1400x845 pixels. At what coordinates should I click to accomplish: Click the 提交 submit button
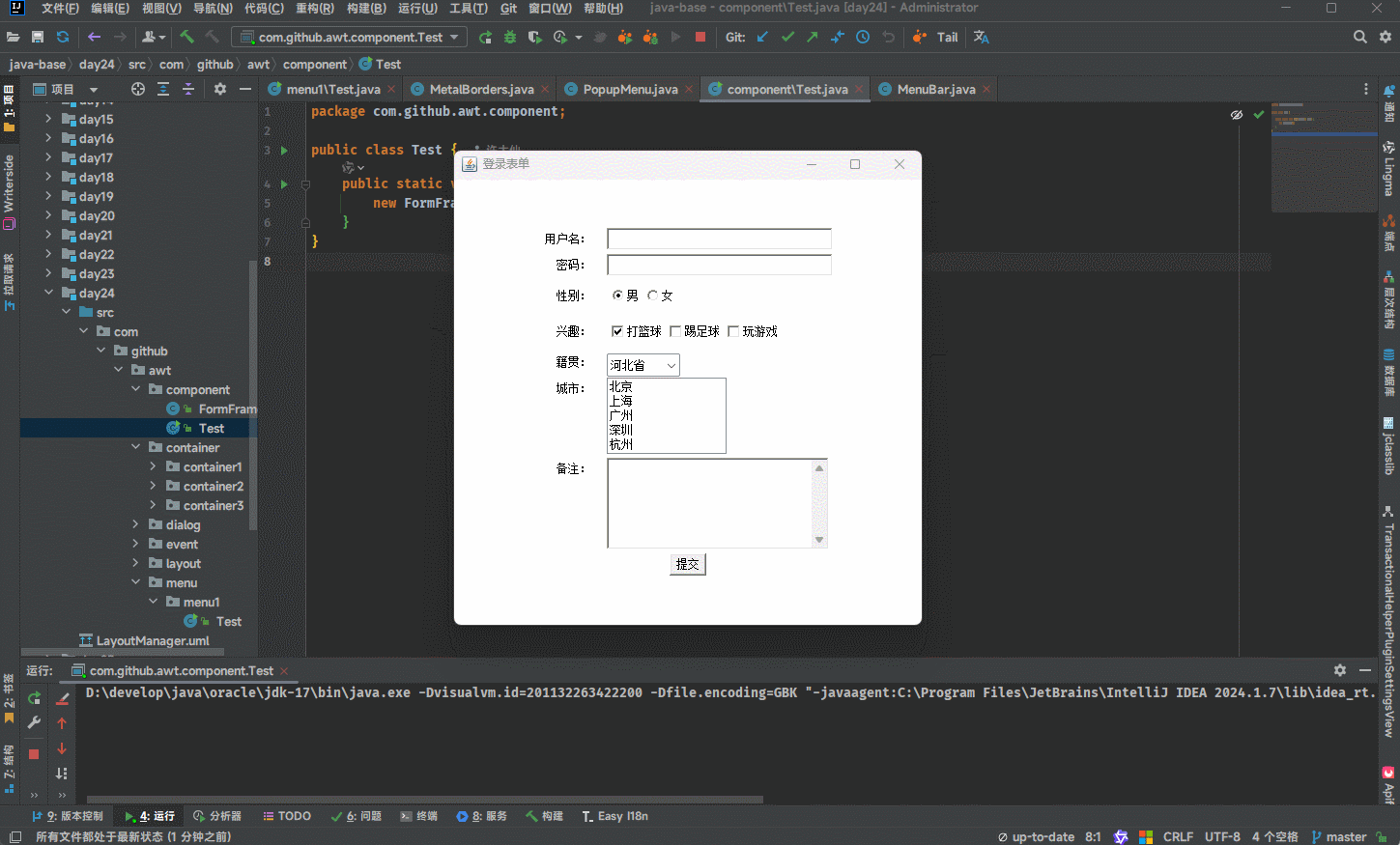688,564
